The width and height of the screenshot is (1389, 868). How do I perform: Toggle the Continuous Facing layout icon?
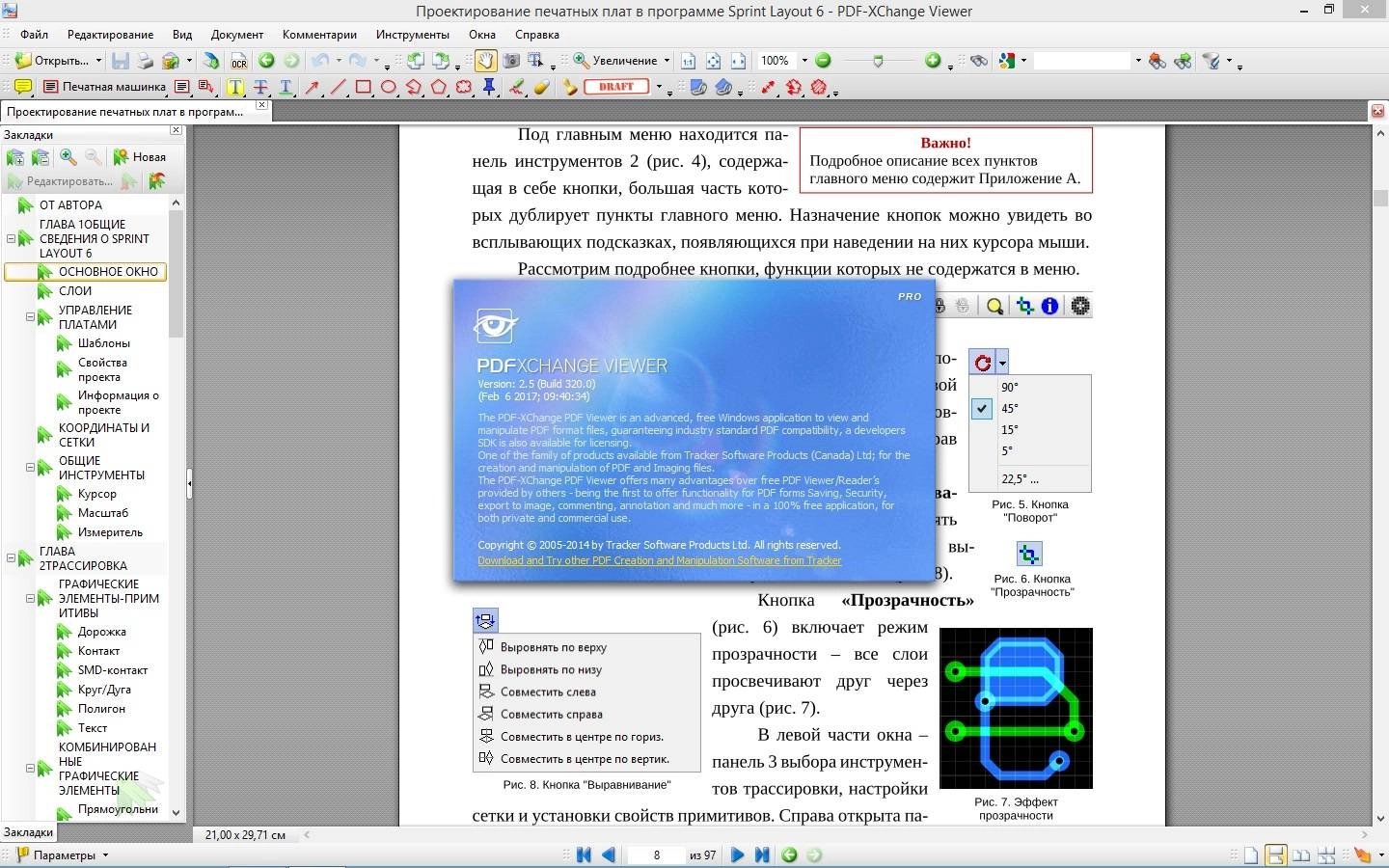tap(1326, 855)
